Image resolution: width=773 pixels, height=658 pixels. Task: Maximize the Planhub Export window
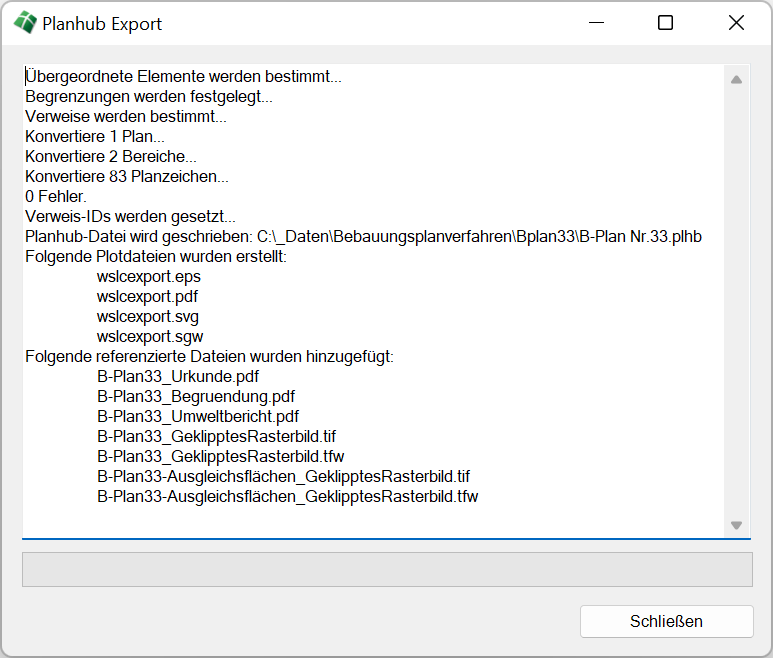(665, 23)
